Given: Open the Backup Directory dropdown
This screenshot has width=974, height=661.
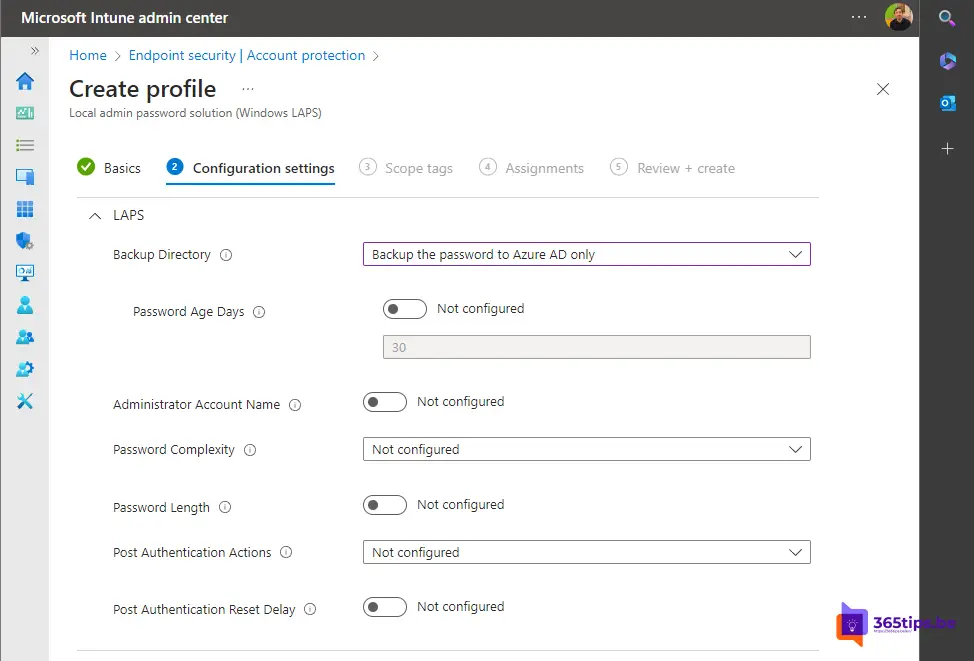Looking at the screenshot, I should (586, 254).
